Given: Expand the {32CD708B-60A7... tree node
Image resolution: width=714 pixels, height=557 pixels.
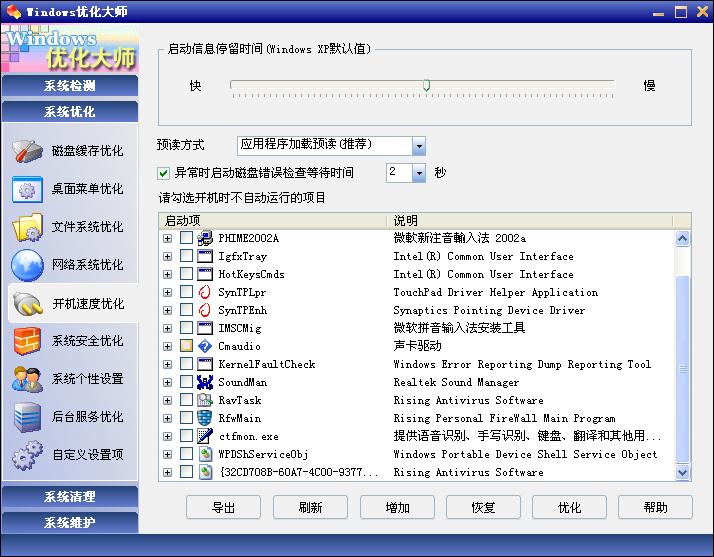Looking at the screenshot, I should coord(168,472).
